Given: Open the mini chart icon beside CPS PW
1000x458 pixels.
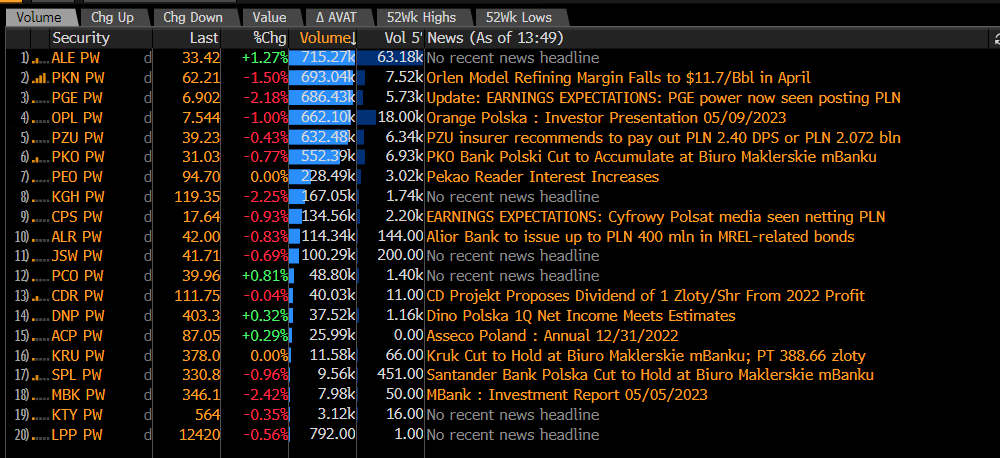Looking at the screenshot, I should tap(40, 217).
